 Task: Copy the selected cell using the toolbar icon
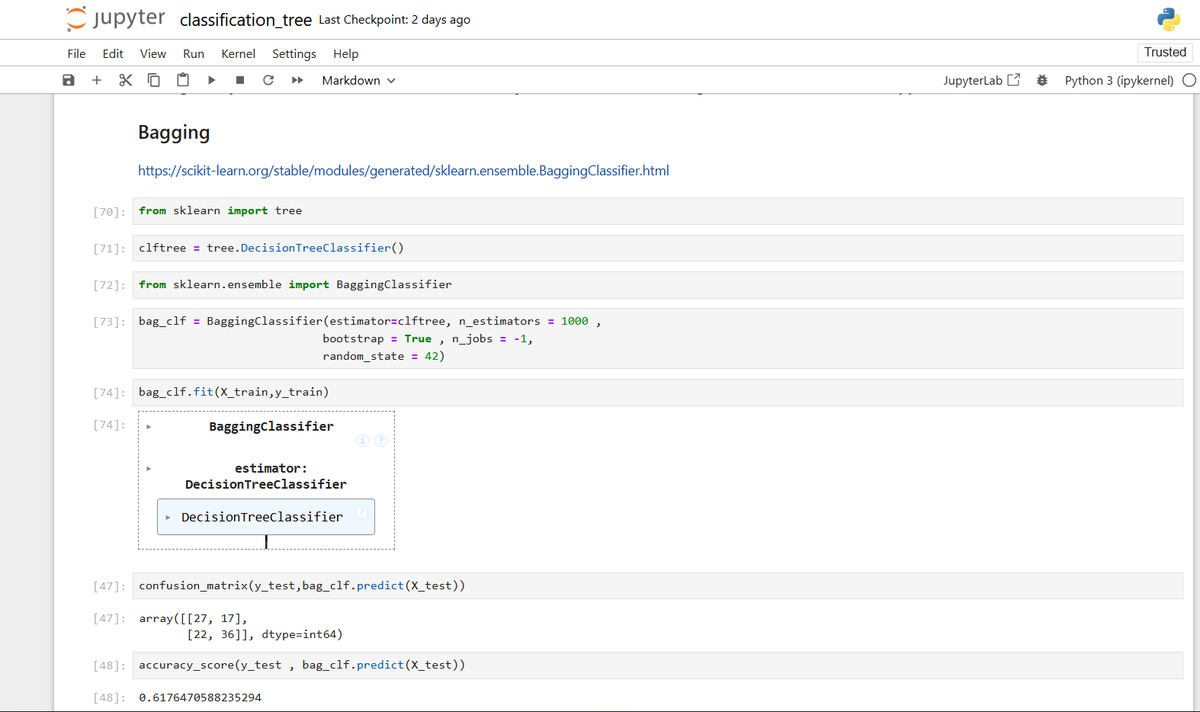154,81
